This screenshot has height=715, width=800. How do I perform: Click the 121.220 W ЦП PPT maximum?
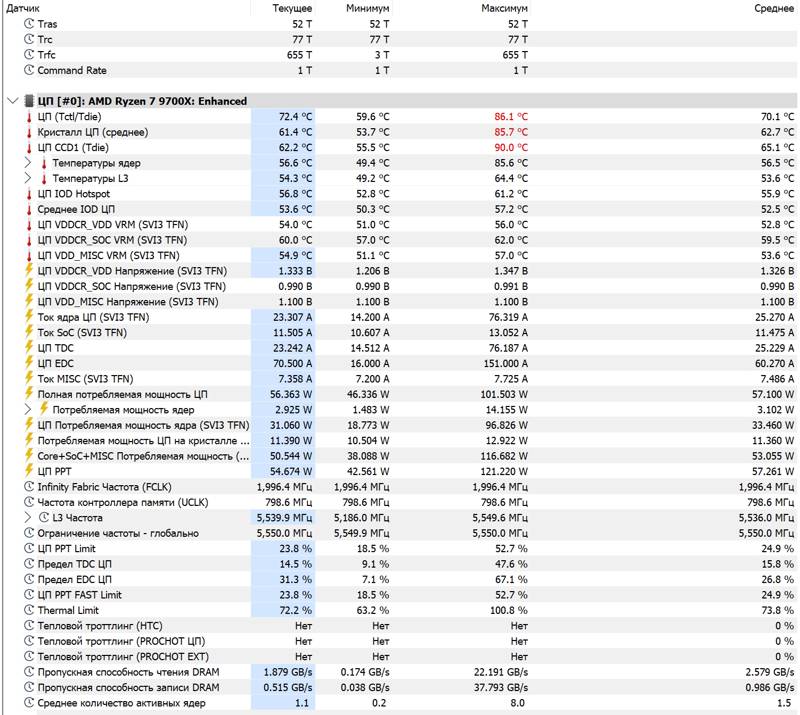(504, 472)
